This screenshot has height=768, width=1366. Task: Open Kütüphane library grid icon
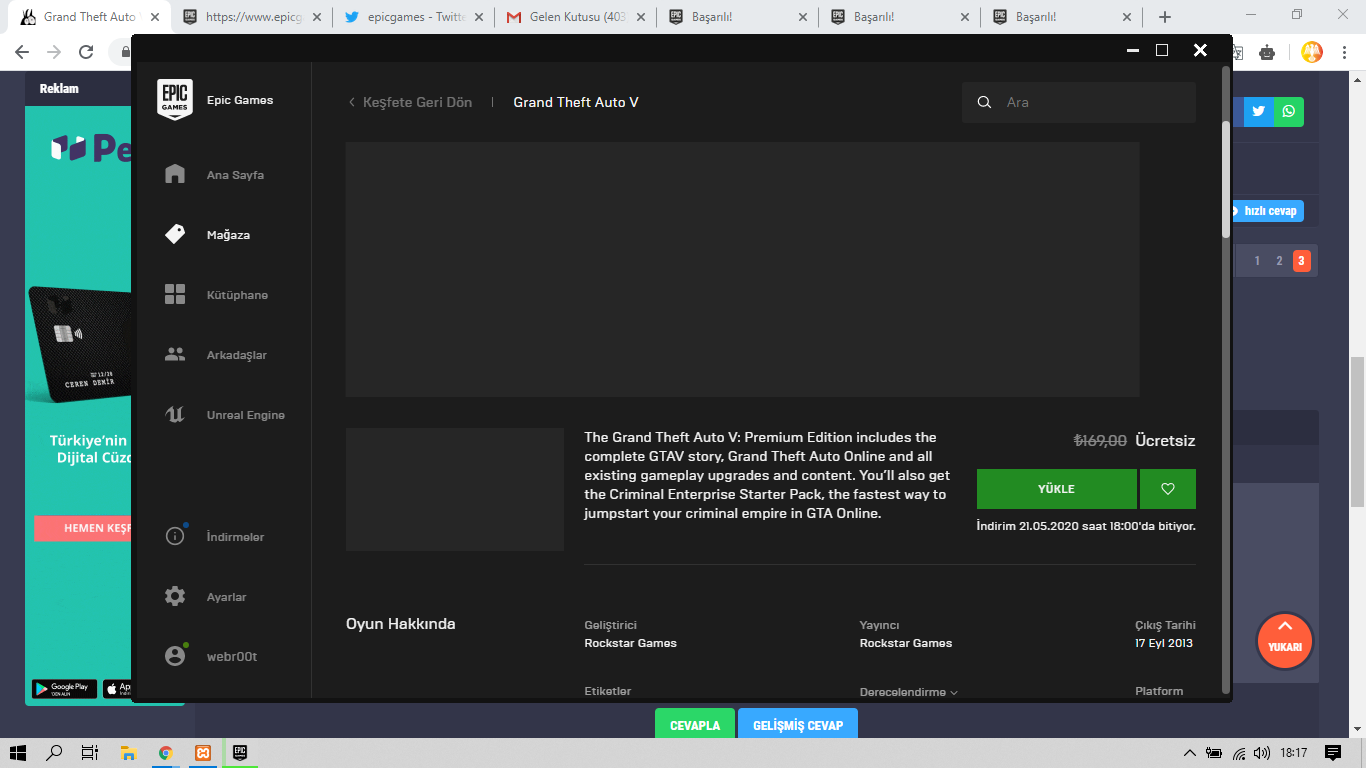coord(175,295)
